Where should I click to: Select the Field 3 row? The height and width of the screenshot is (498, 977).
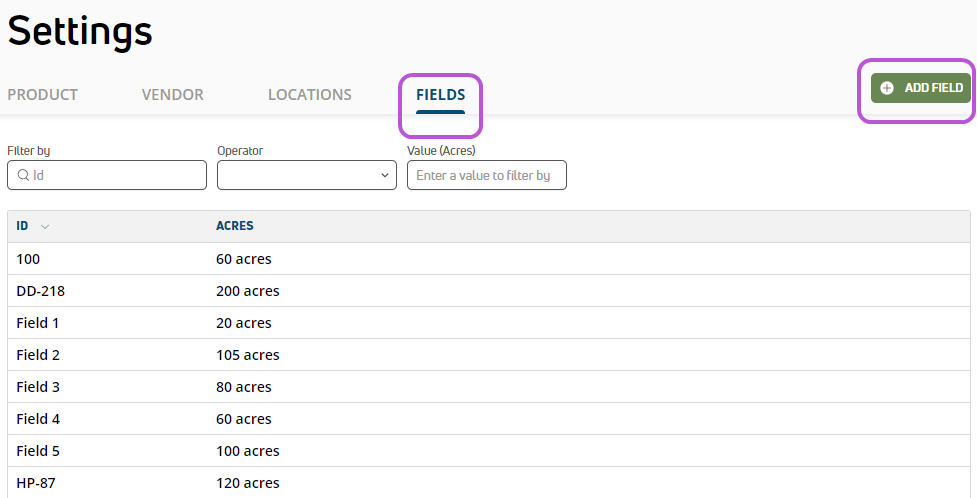(x=488, y=387)
